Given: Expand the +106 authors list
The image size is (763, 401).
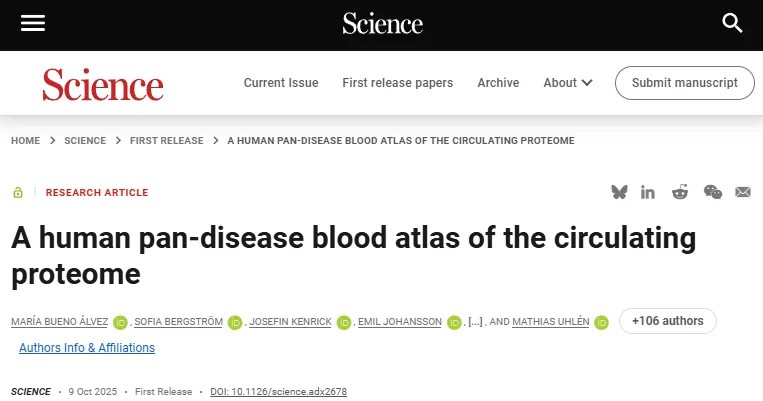Looking at the screenshot, I should pos(668,321).
